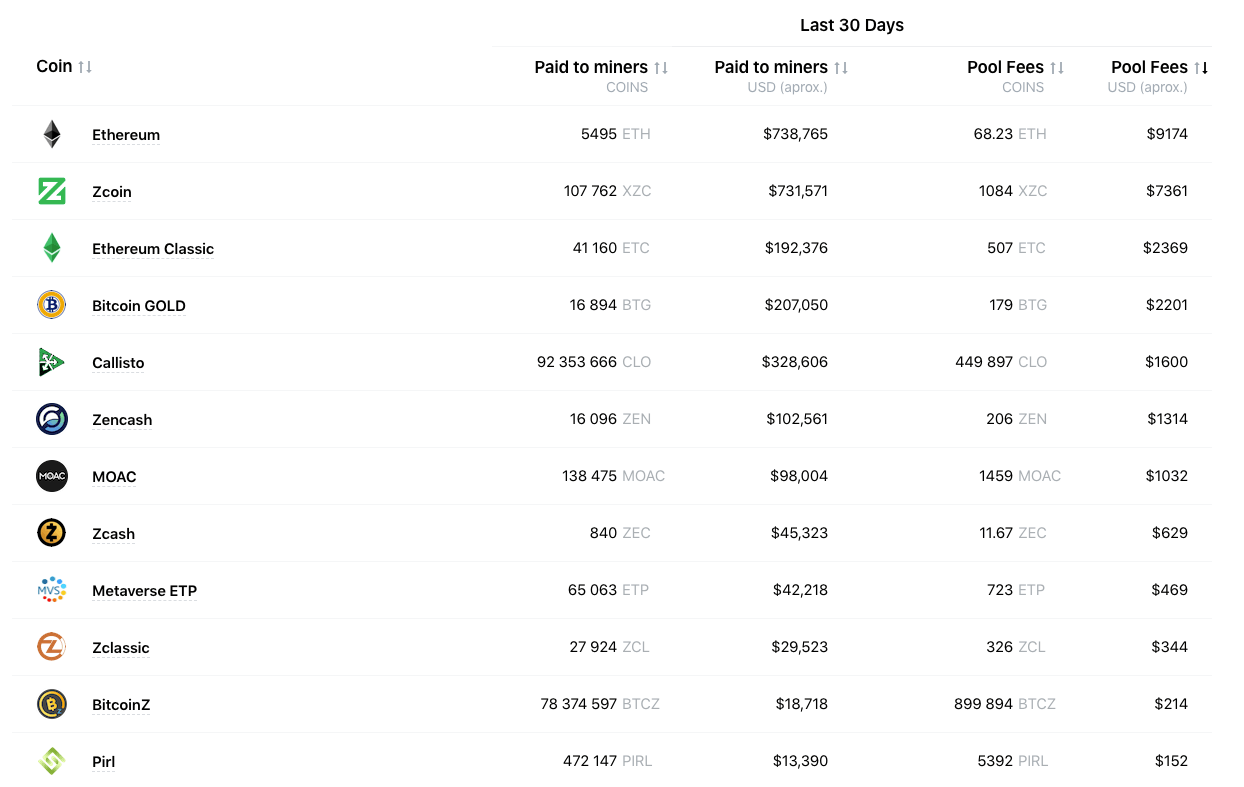Click the Metaverse ETP MVS icon
Image resolution: width=1244 pixels, height=787 pixels.
pyautogui.click(x=52, y=590)
